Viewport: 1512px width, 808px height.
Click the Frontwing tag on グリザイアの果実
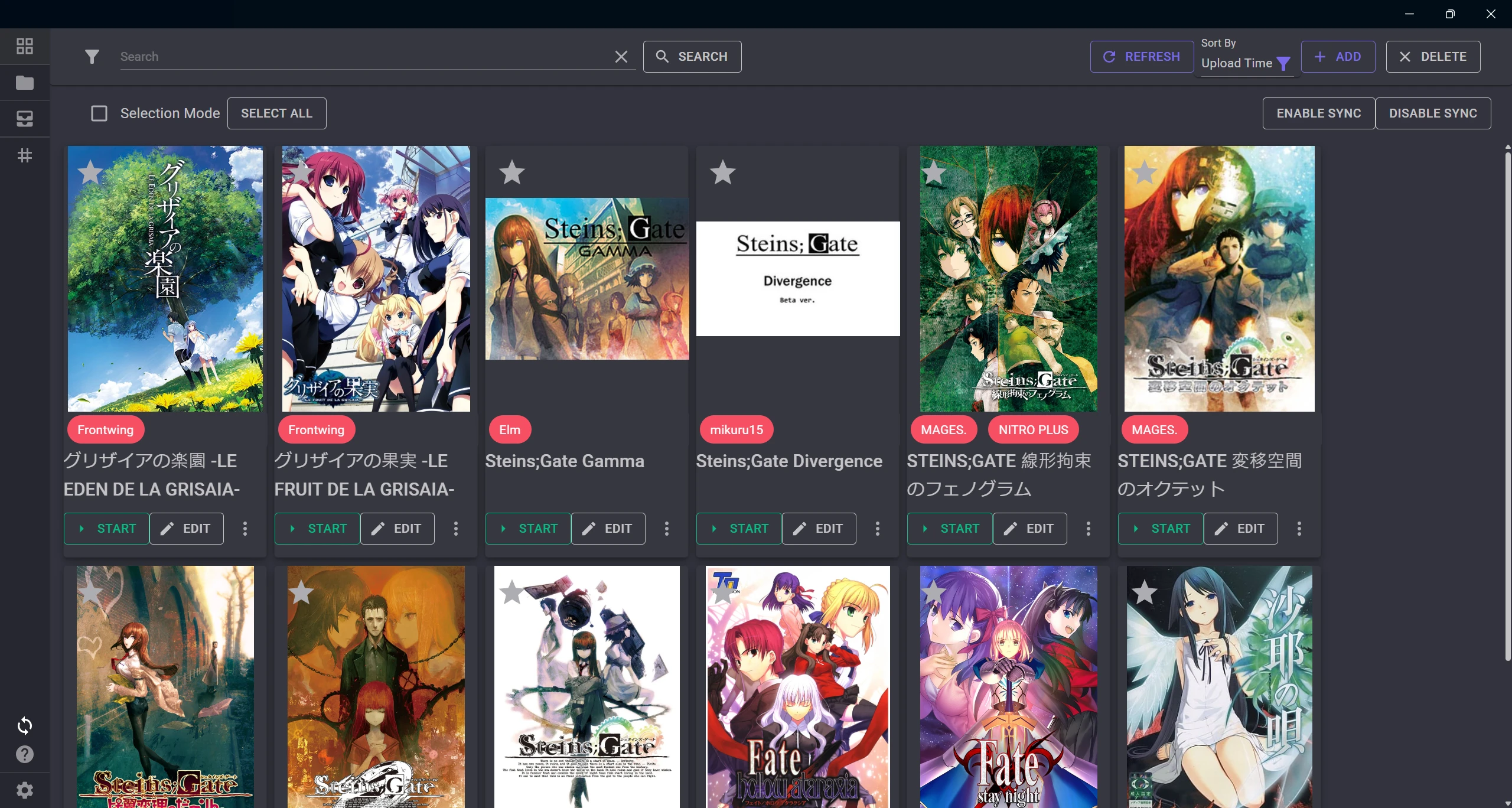[317, 430]
